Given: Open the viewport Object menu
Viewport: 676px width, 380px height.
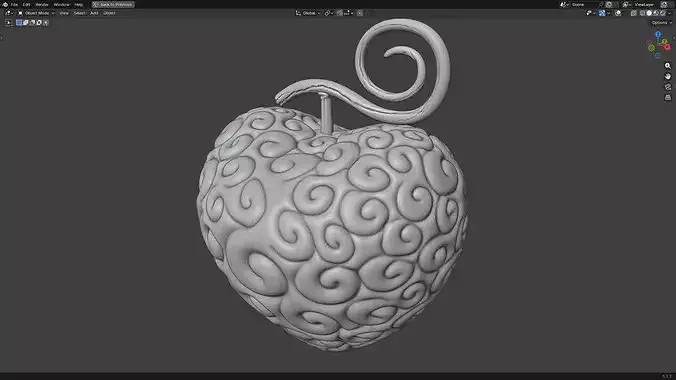Looking at the screenshot, I should tap(109, 13).
